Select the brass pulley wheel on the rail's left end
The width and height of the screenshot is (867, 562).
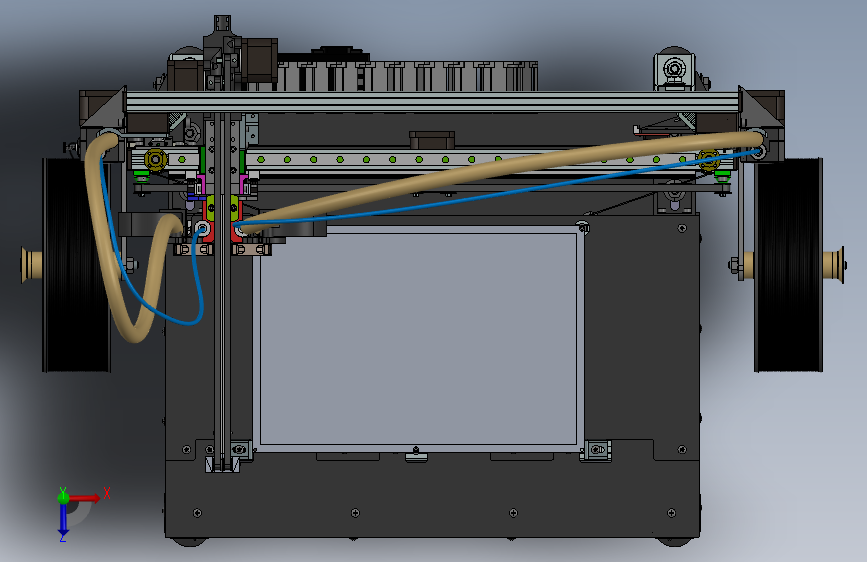(155, 159)
